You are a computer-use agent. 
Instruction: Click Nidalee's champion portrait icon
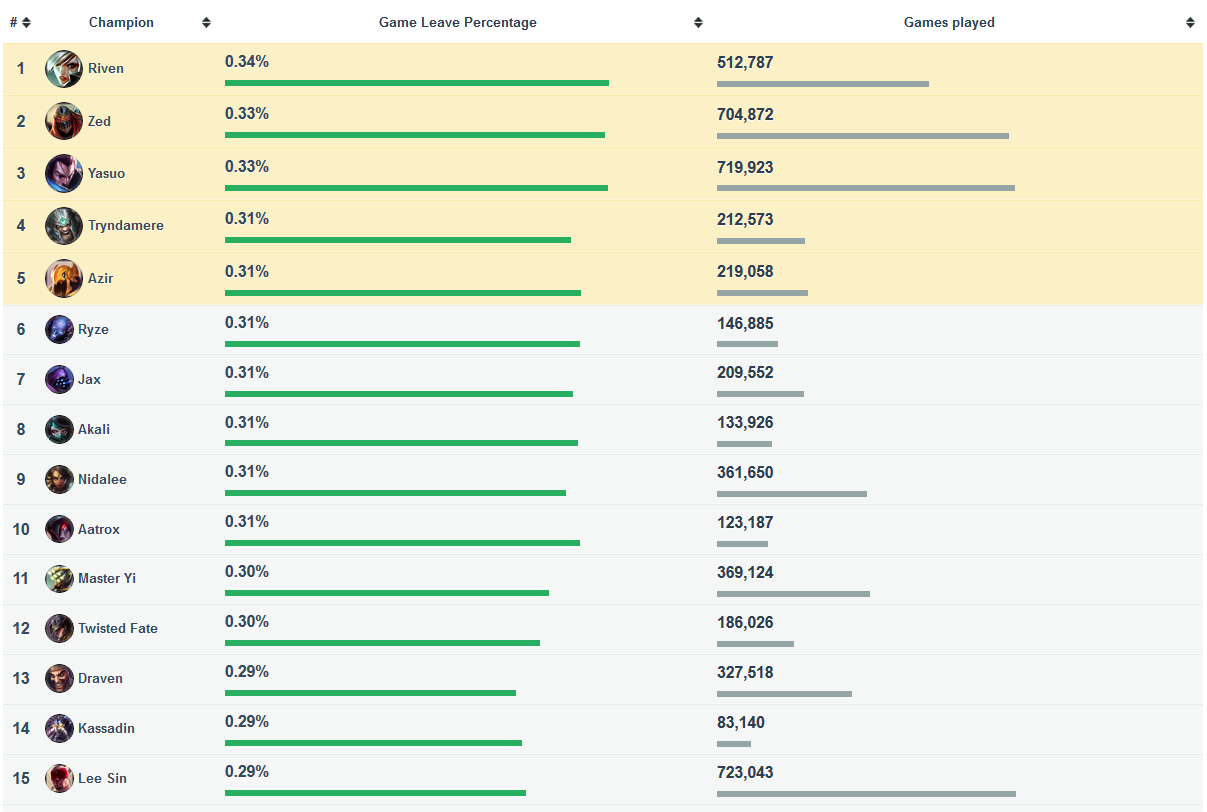tap(59, 479)
